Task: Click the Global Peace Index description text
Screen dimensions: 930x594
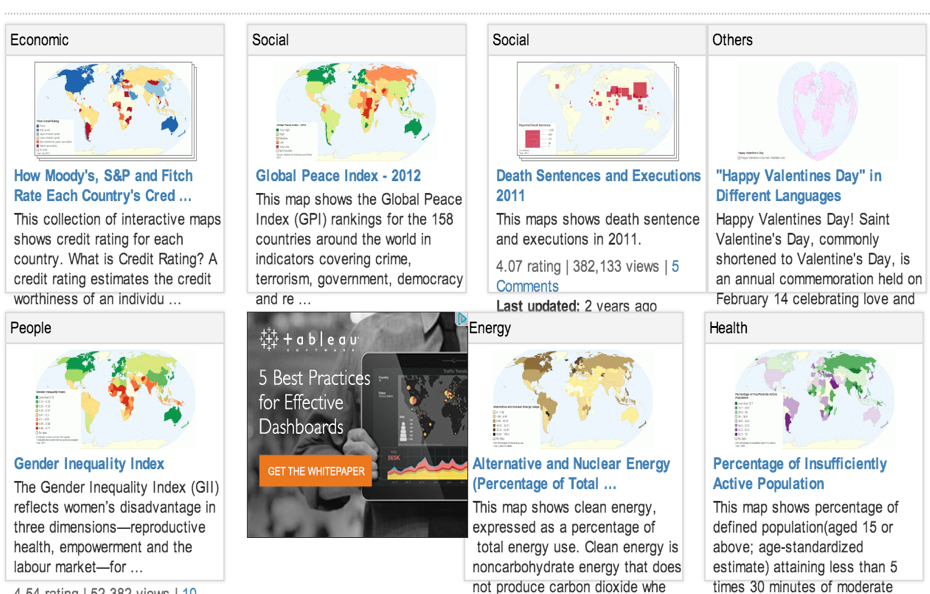Action: [359, 249]
